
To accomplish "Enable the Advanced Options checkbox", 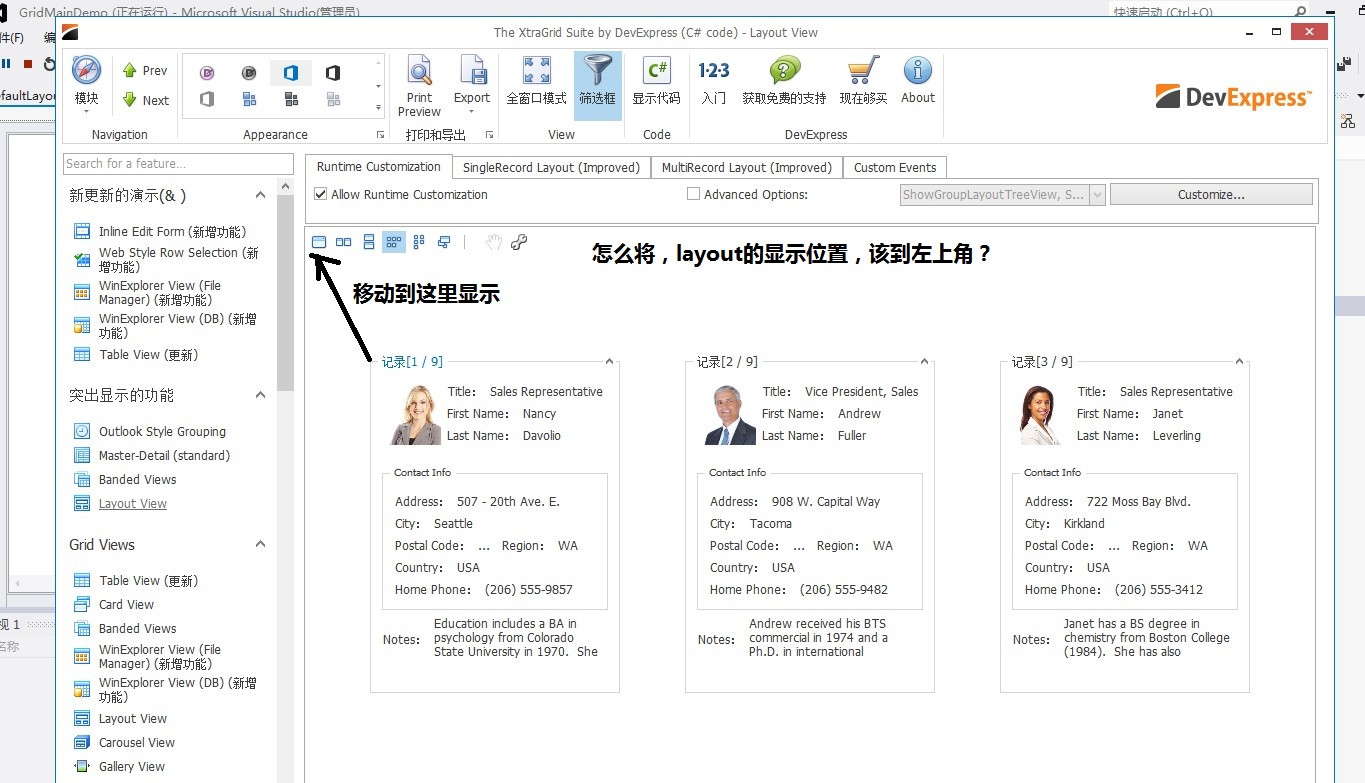I will pyautogui.click(x=693, y=194).
